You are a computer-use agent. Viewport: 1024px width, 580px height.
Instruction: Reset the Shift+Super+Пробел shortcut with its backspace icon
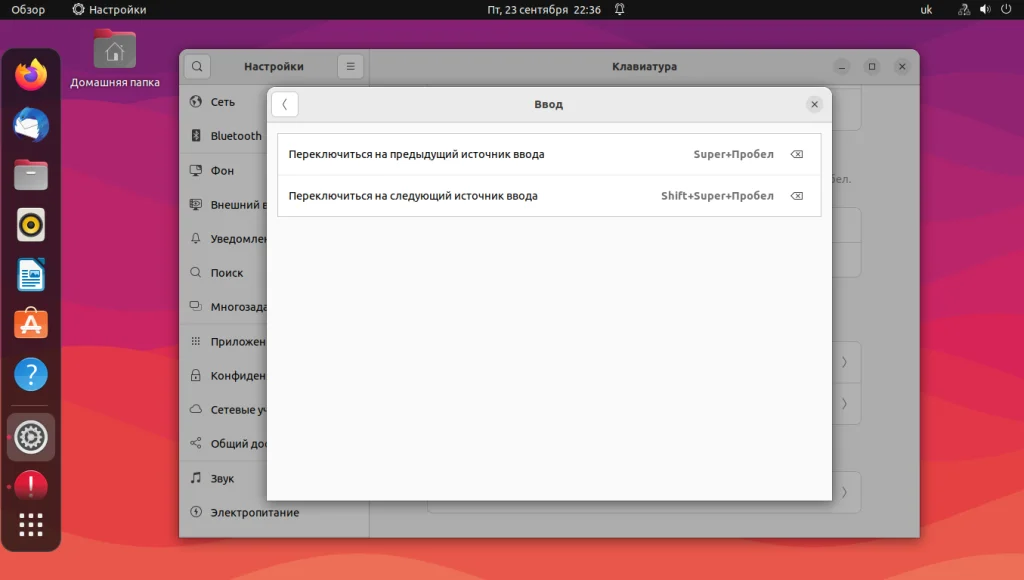(x=796, y=196)
